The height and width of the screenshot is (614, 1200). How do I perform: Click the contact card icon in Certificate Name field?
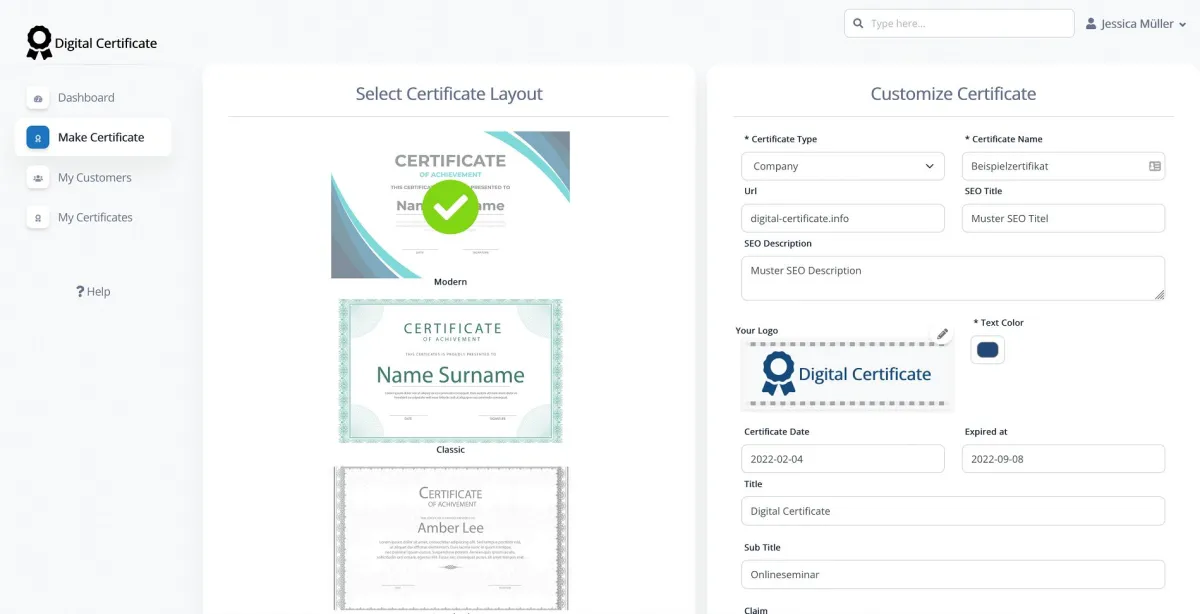pos(1152,166)
